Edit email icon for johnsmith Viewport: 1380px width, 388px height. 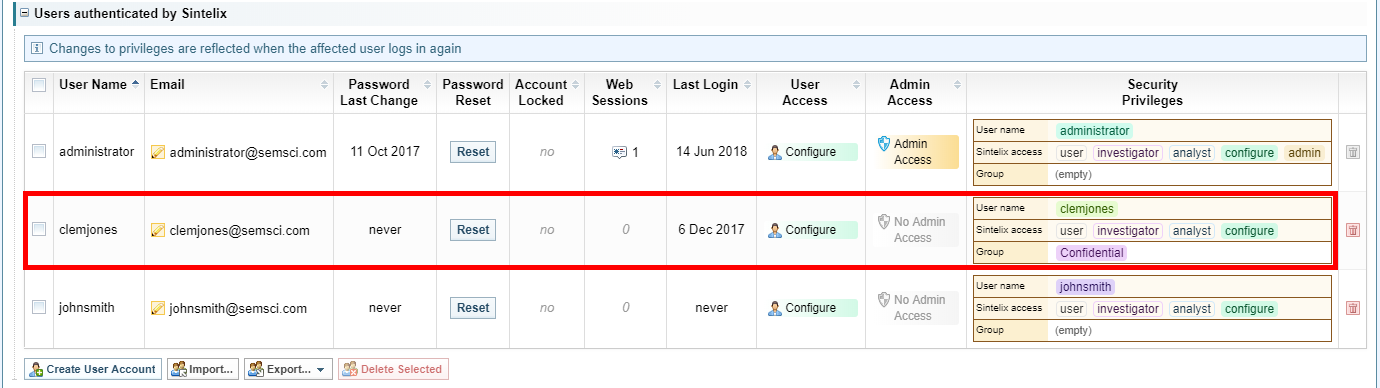157,308
